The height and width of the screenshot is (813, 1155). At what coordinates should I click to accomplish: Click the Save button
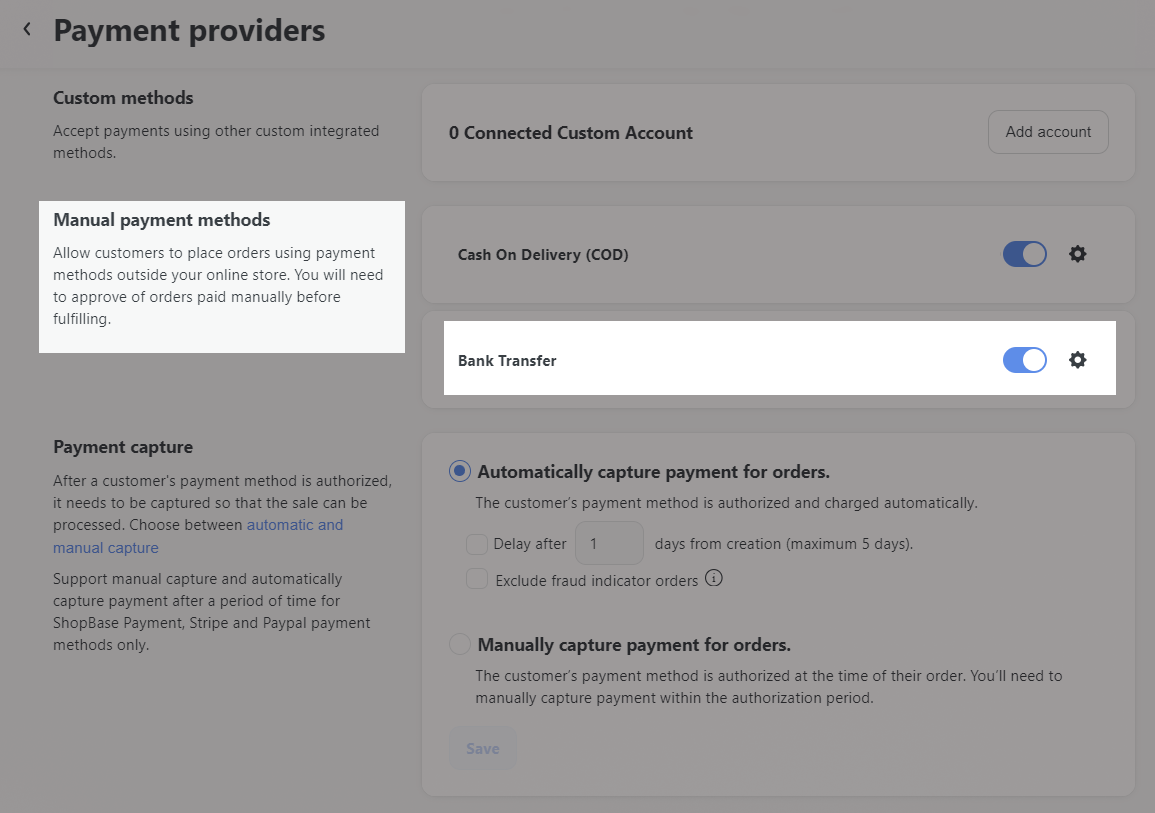(482, 748)
